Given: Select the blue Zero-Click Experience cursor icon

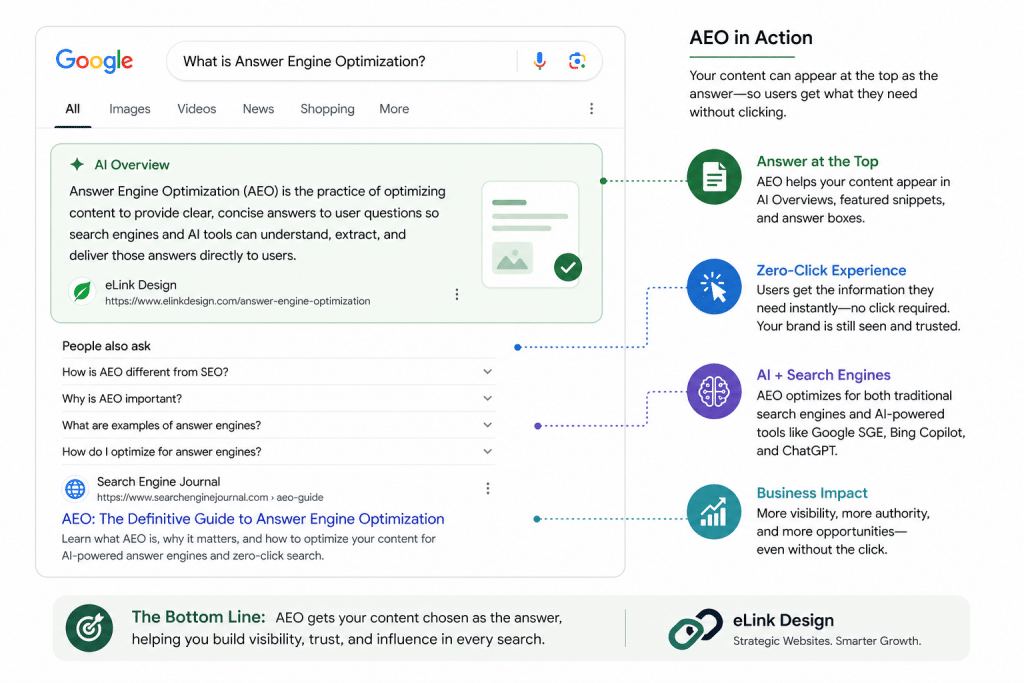Looking at the screenshot, I should coord(714,284).
